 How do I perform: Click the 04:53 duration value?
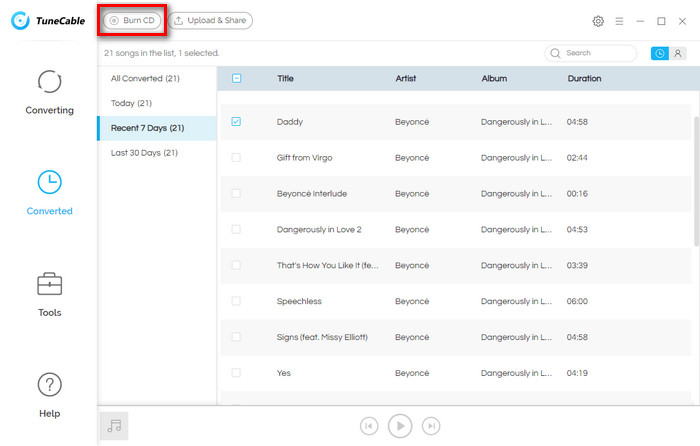(x=577, y=229)
